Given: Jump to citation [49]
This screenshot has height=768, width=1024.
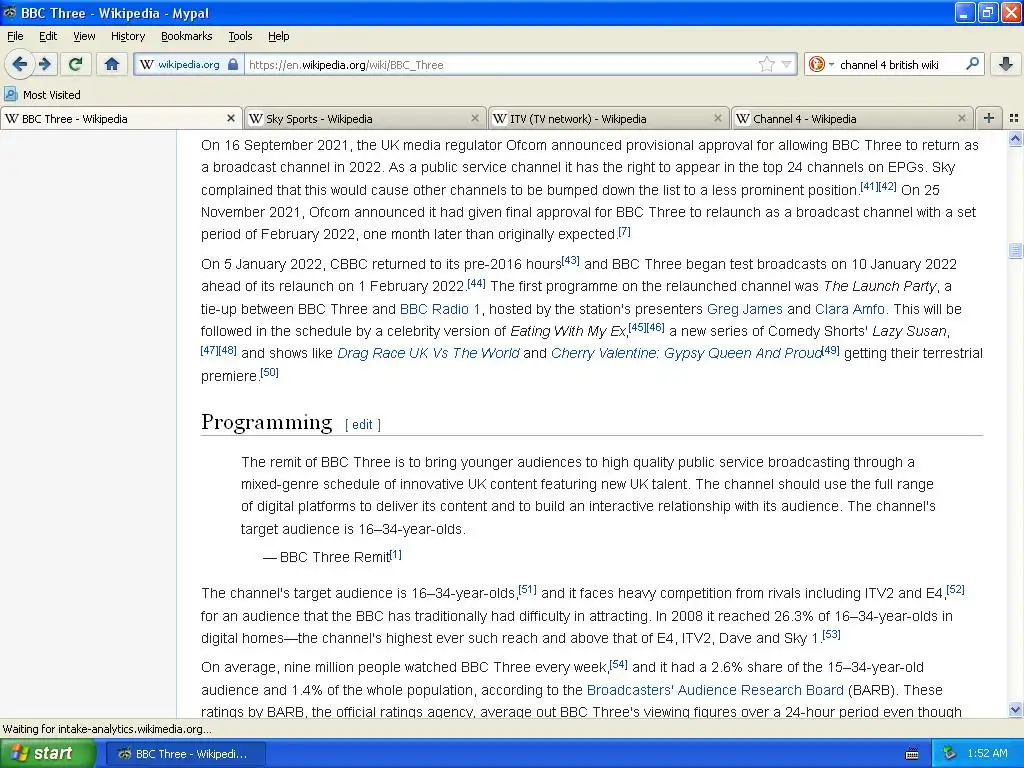Looking at the screenshot, I should coord(830,350).
